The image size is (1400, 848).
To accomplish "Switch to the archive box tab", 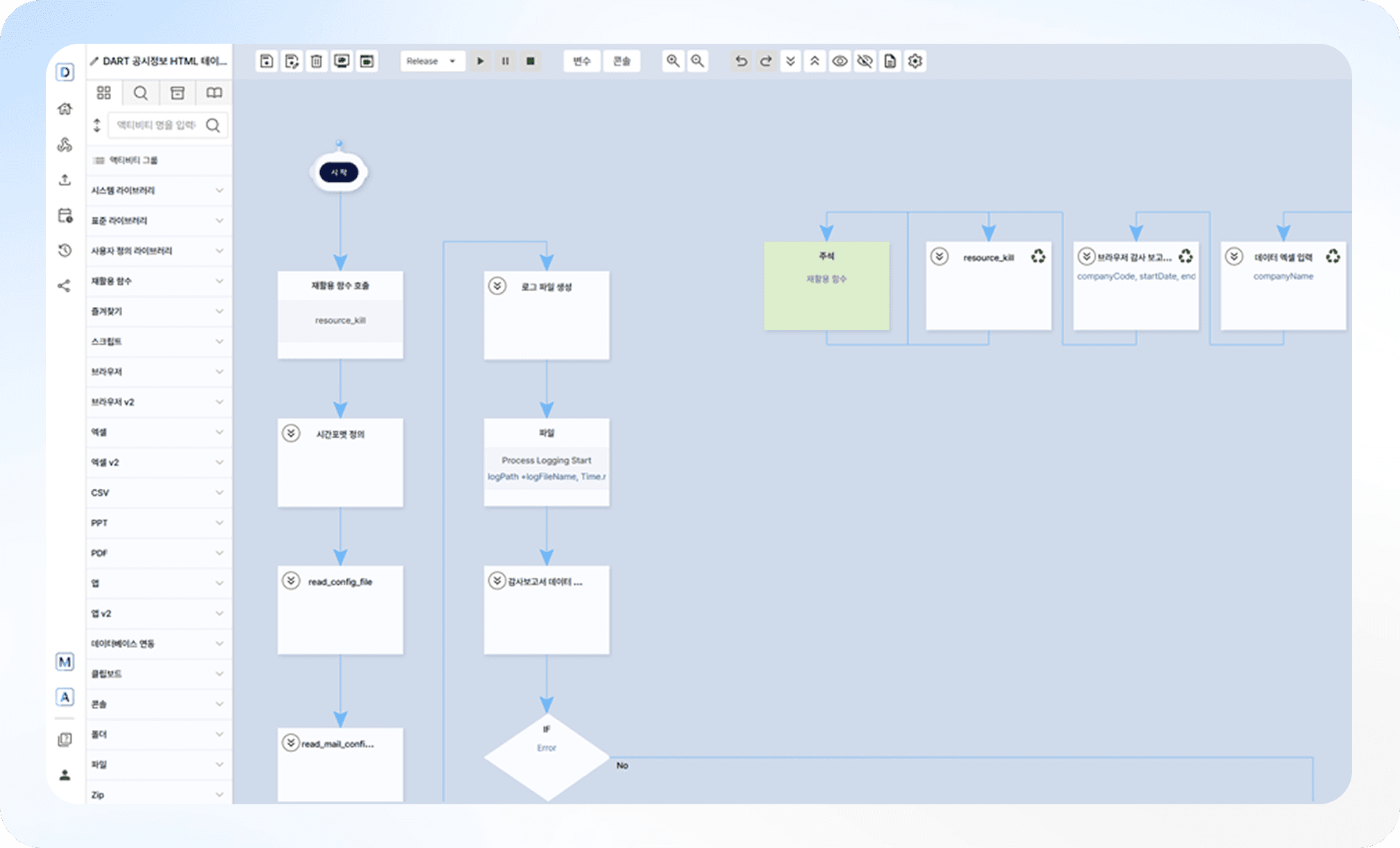I will point(178,92).
